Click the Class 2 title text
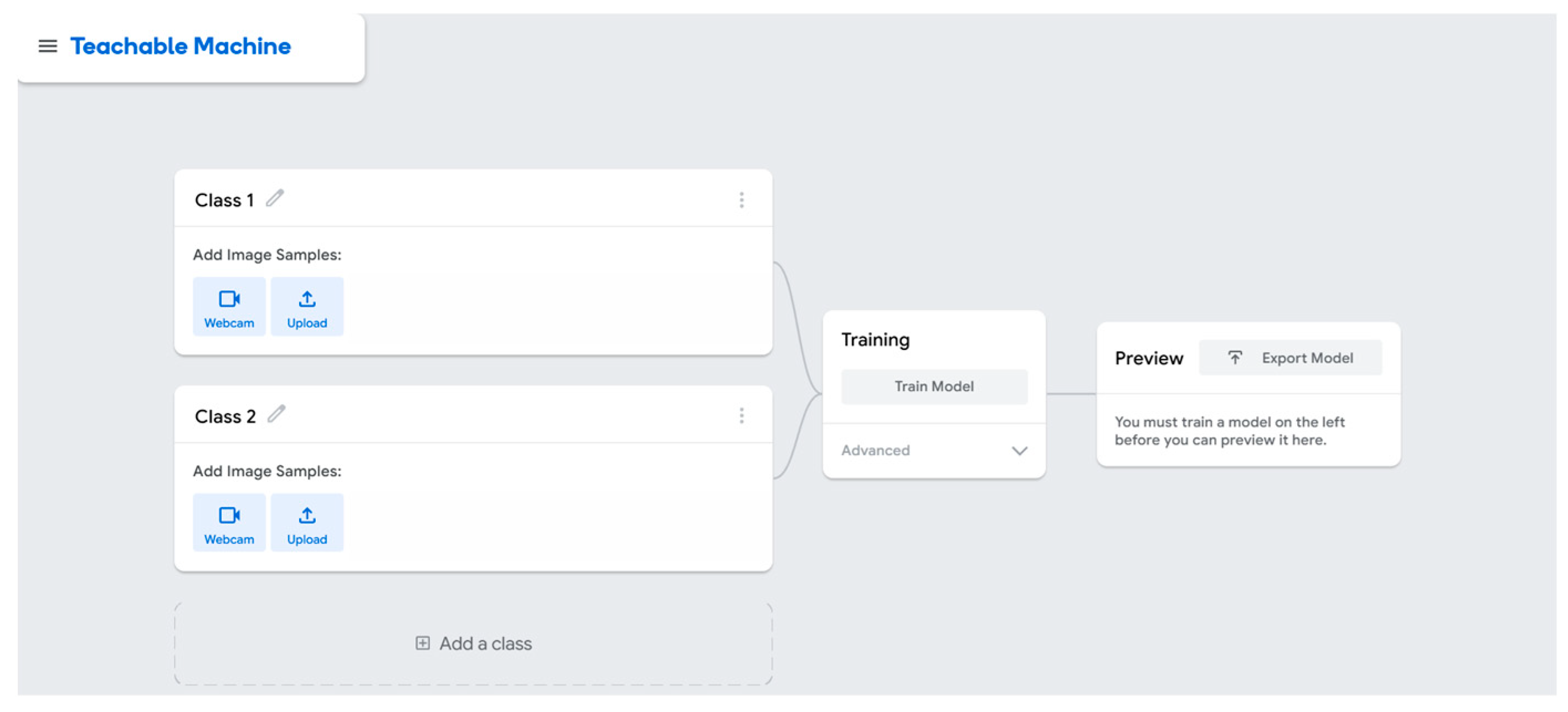Viewport: 1568px width, 712px height. [x=225, y=416]
